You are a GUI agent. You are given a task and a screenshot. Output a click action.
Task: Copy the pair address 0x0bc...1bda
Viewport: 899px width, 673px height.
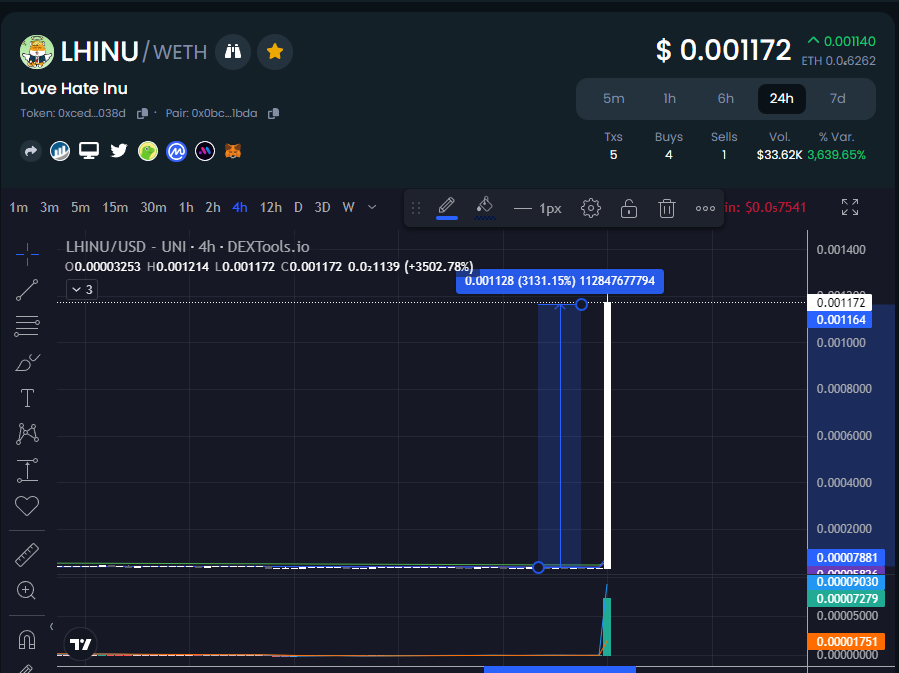pos(273,114)
